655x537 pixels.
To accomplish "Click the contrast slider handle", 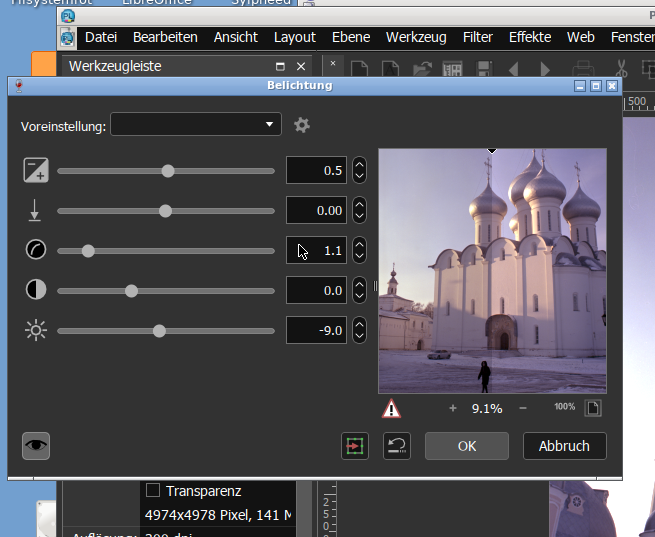I will click(132, 291).
